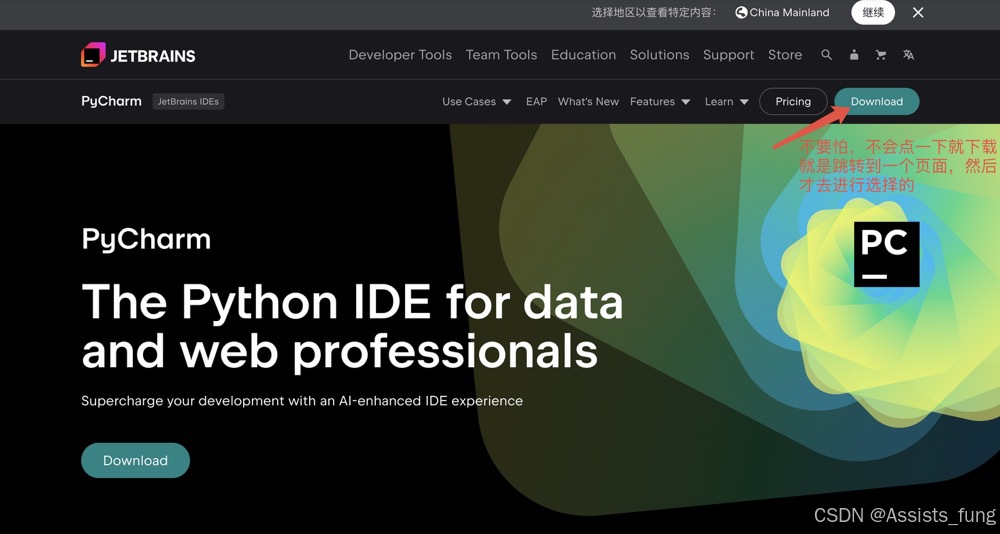Open the Team Tools menu
1000x534 pixels.
(501, 55)
